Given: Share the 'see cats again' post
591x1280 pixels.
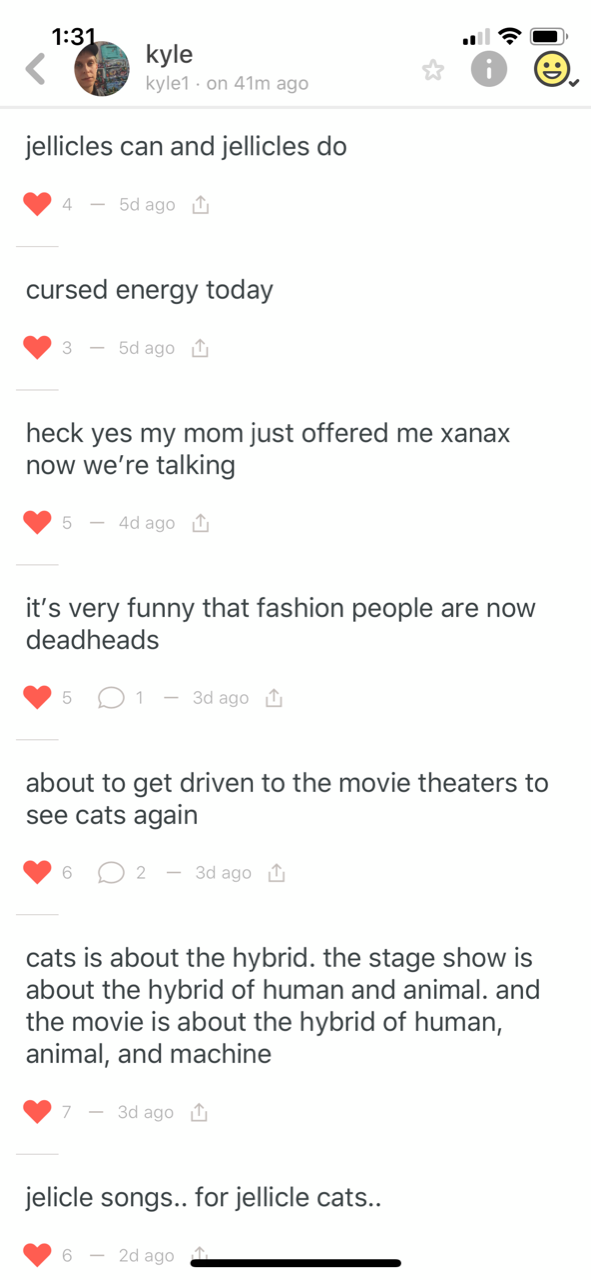Looking at the screenshot, I should click(x=276, y=873).
